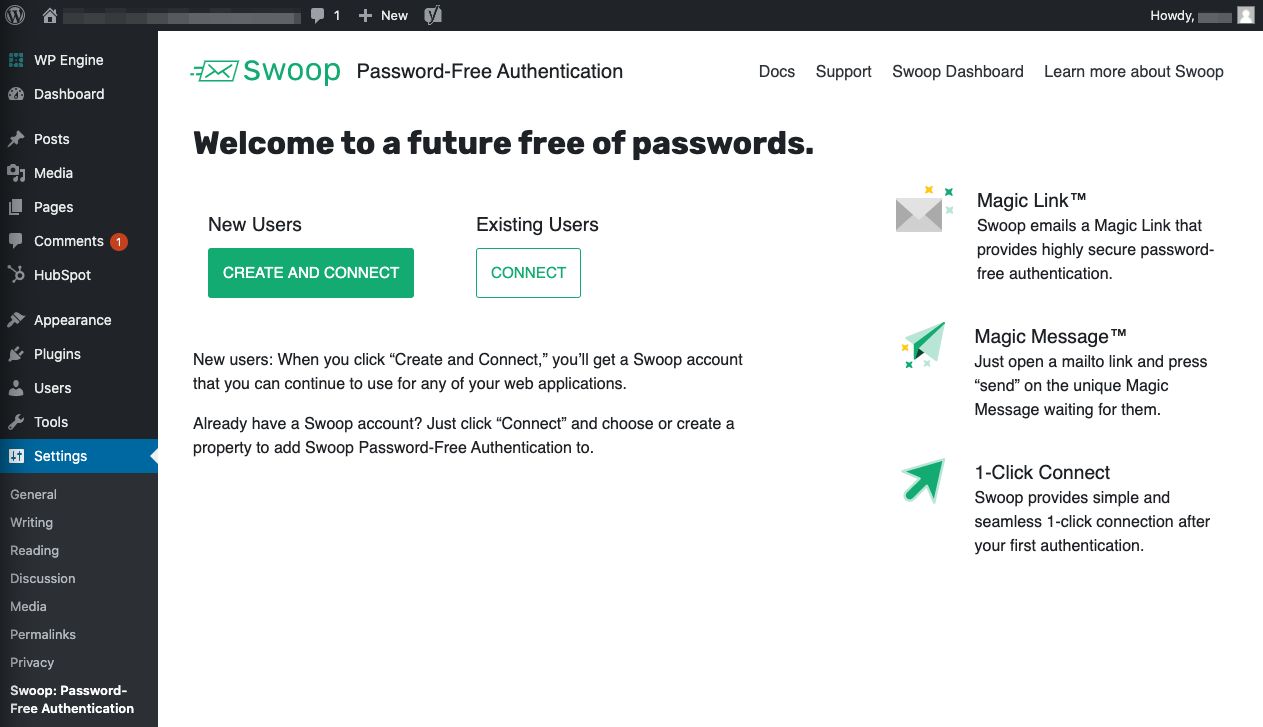Open Reading settings submenu
1263x727 pixels.
click(35, 550)
